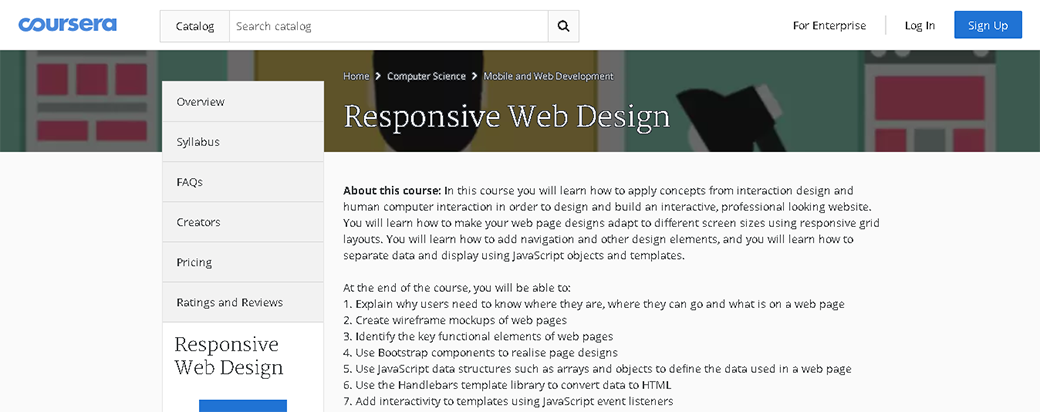Image resolution: width=1040 pixels, height=412 pixels.
Task: Click the blue button under sidebar title
Action: pyautogui.click(x=243, y=405)
